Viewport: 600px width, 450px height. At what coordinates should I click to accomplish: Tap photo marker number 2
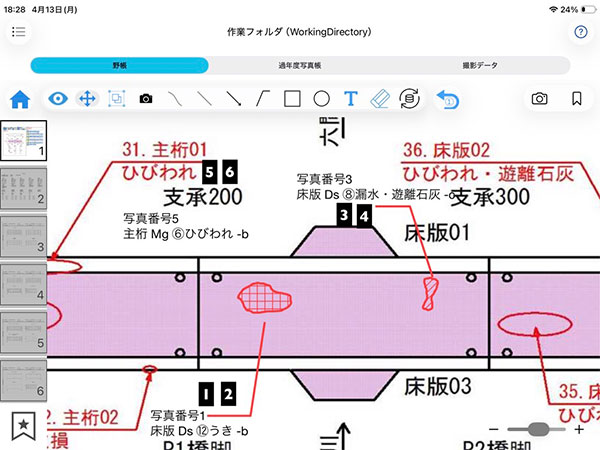(228, 394)
